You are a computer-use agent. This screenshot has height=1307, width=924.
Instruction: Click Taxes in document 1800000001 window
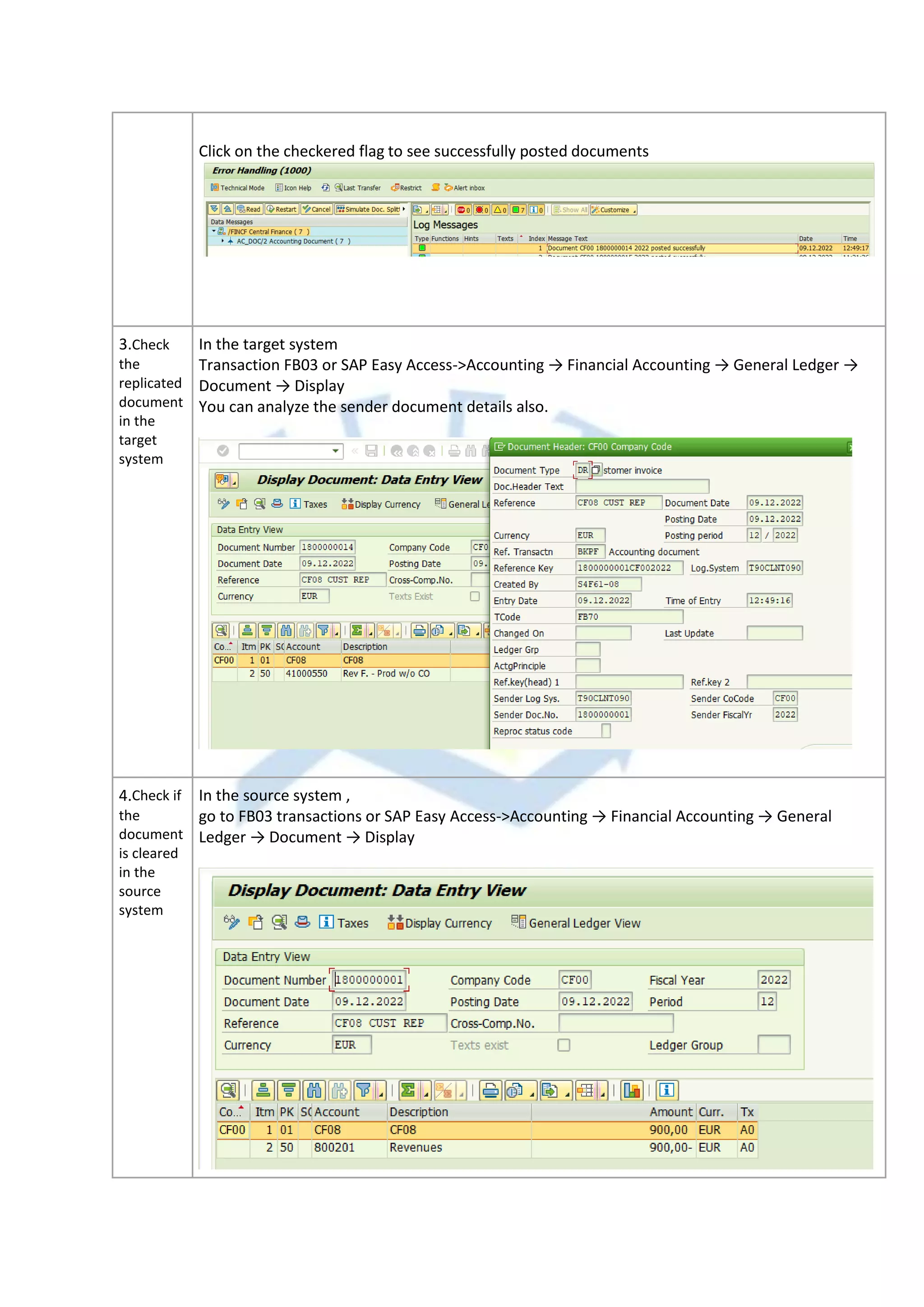(344, 923)
